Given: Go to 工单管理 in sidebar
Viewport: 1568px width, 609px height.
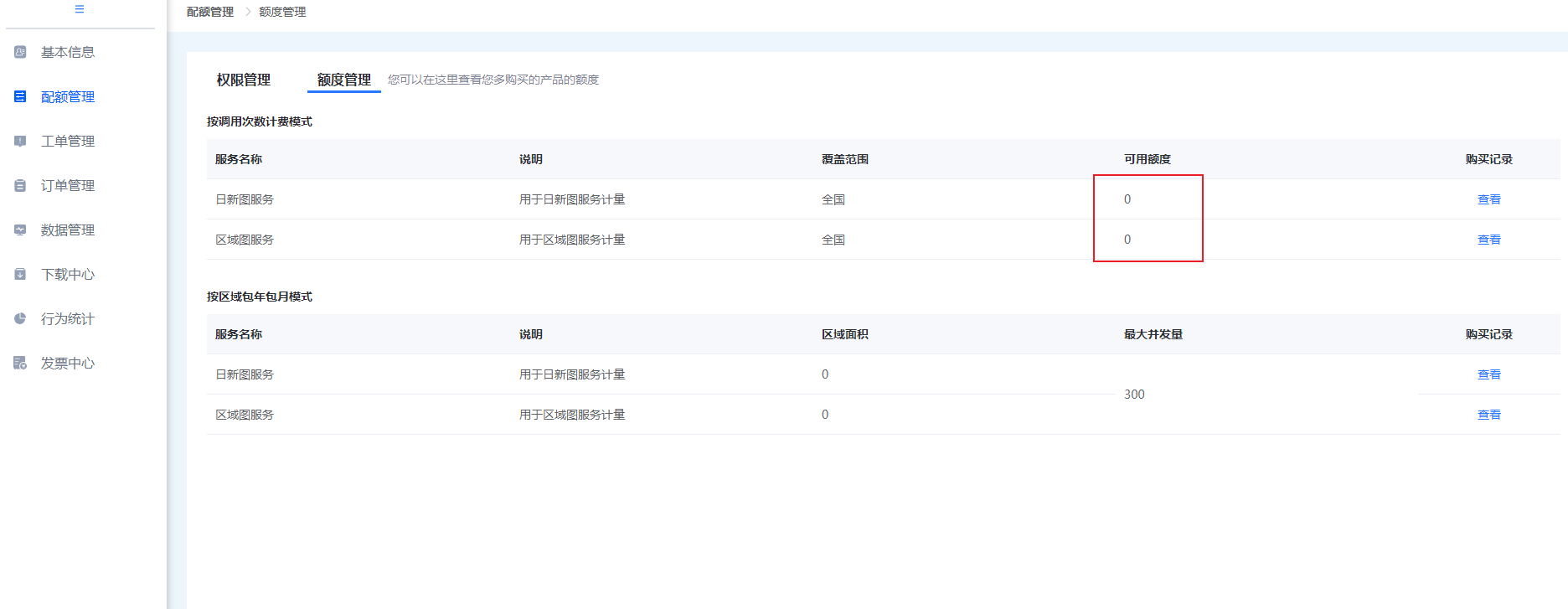Looking at the screenshot, I should pos(68,141).
